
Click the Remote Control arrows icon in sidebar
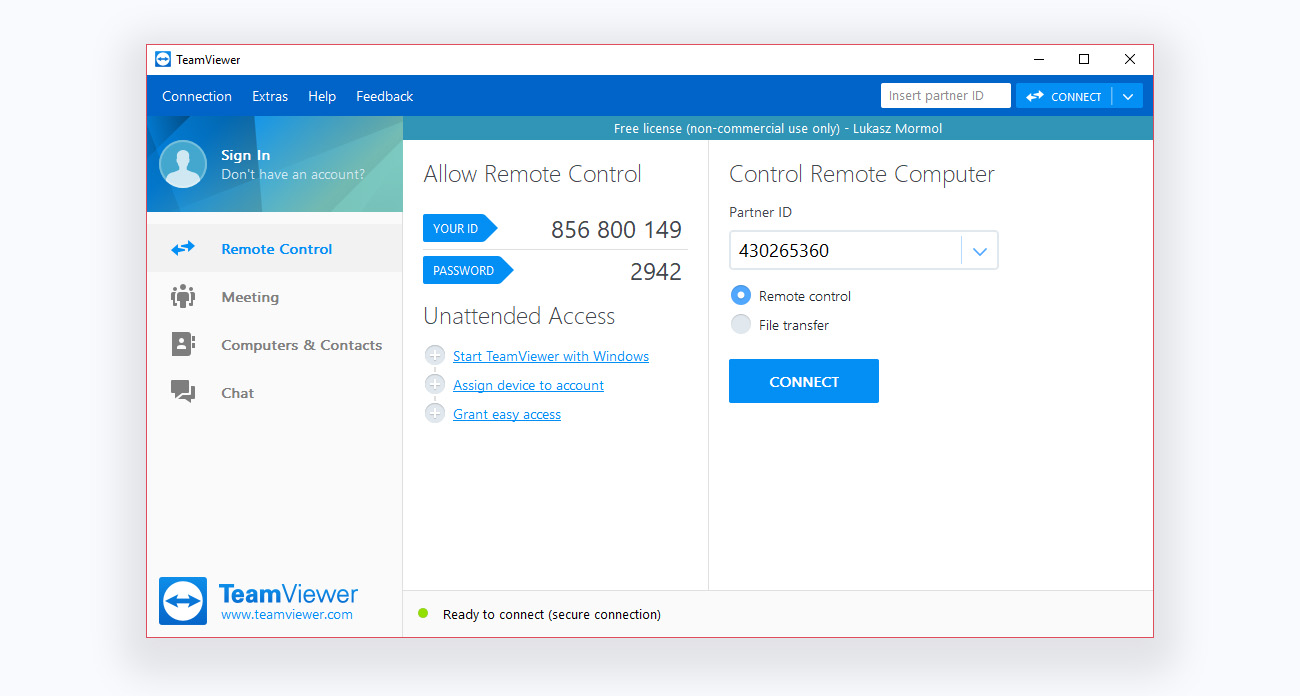pos(182,249)
